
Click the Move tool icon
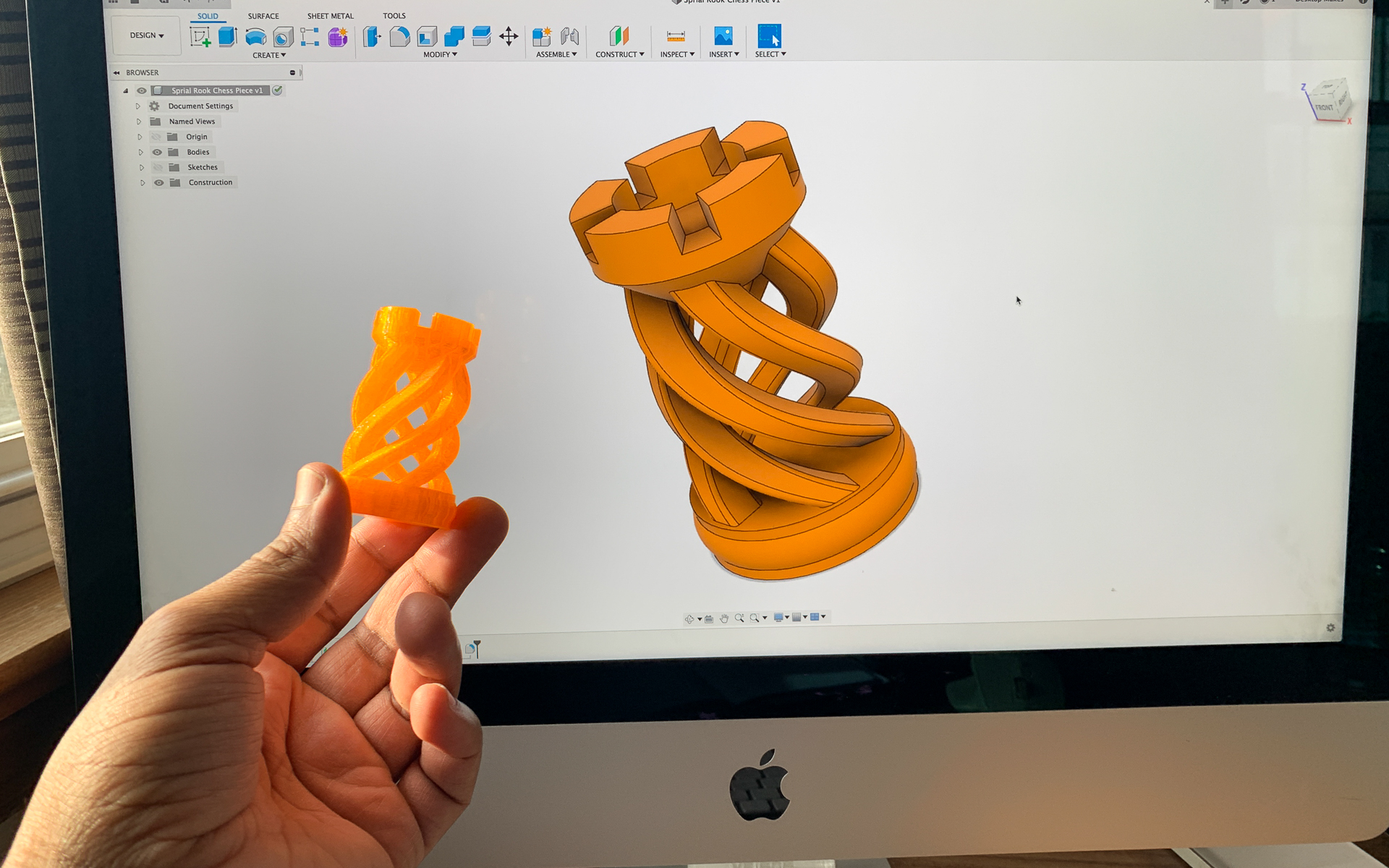tap(510, 38)
